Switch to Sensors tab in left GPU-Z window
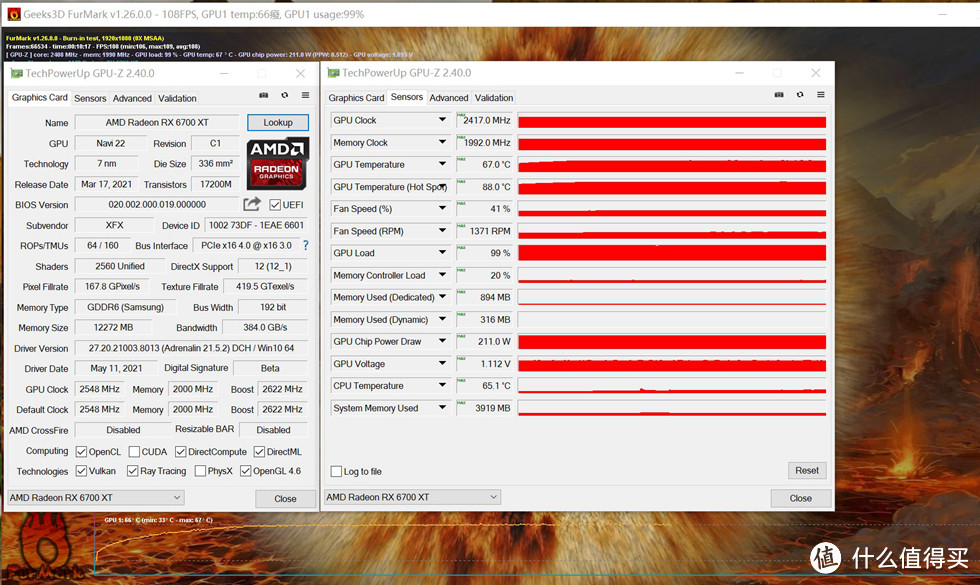 [x=90, y=98]
